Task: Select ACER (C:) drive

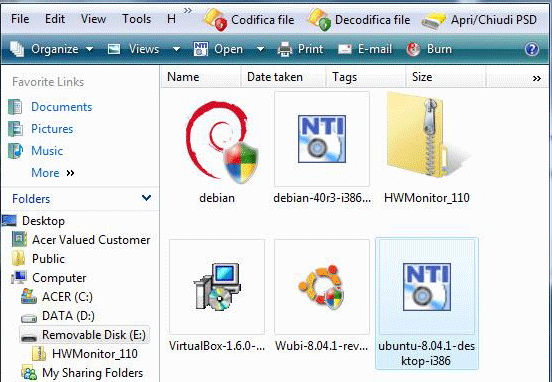Action: pyautogui.click(x=67, y=297)
